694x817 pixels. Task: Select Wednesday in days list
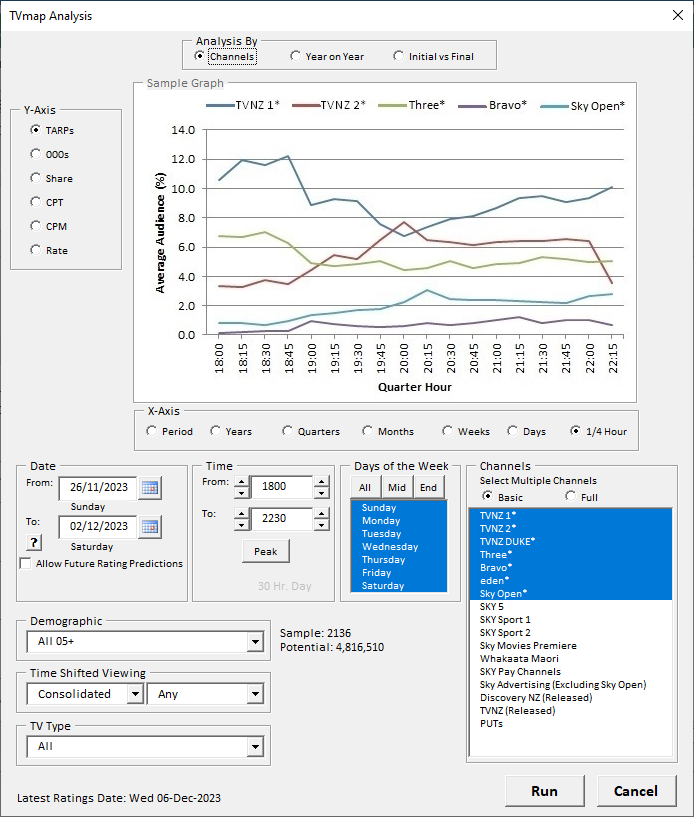point(399,547)
